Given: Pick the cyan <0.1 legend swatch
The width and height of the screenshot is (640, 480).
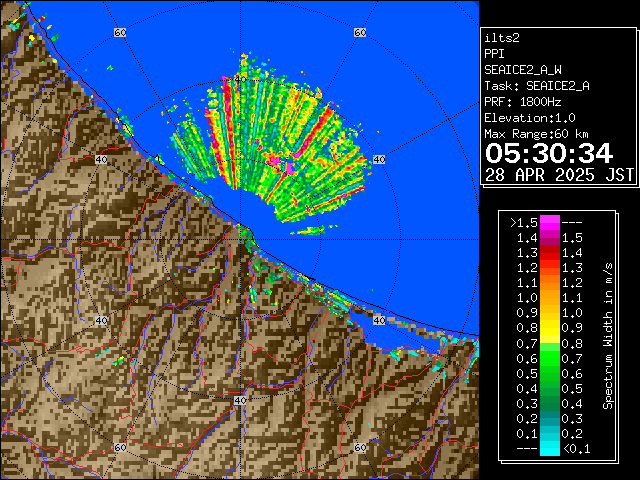Looking at the screenshot, I should 550,449.
